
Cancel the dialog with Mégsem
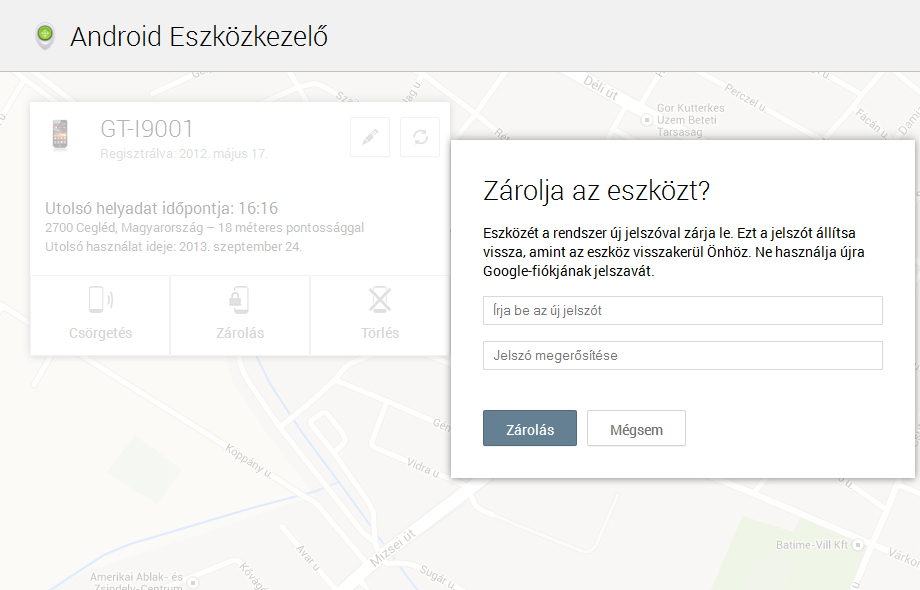click(x=636, y=428)
